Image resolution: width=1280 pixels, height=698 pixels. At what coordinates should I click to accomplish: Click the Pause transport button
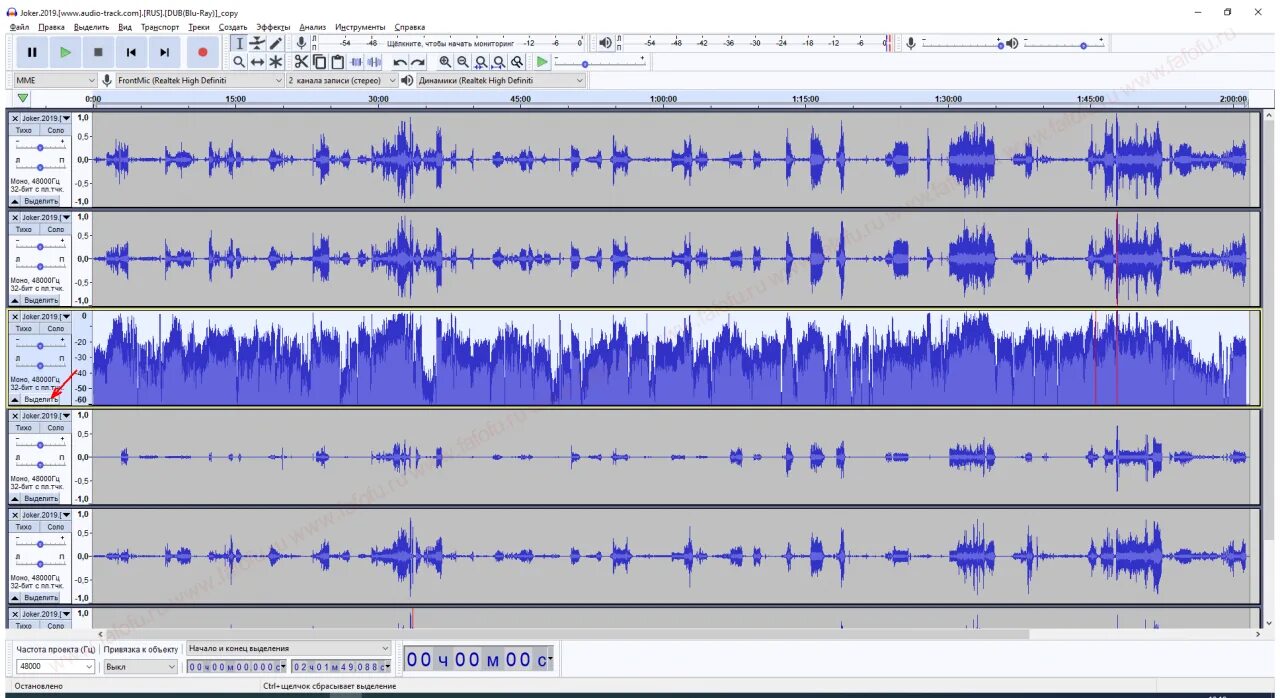[32, 52]
